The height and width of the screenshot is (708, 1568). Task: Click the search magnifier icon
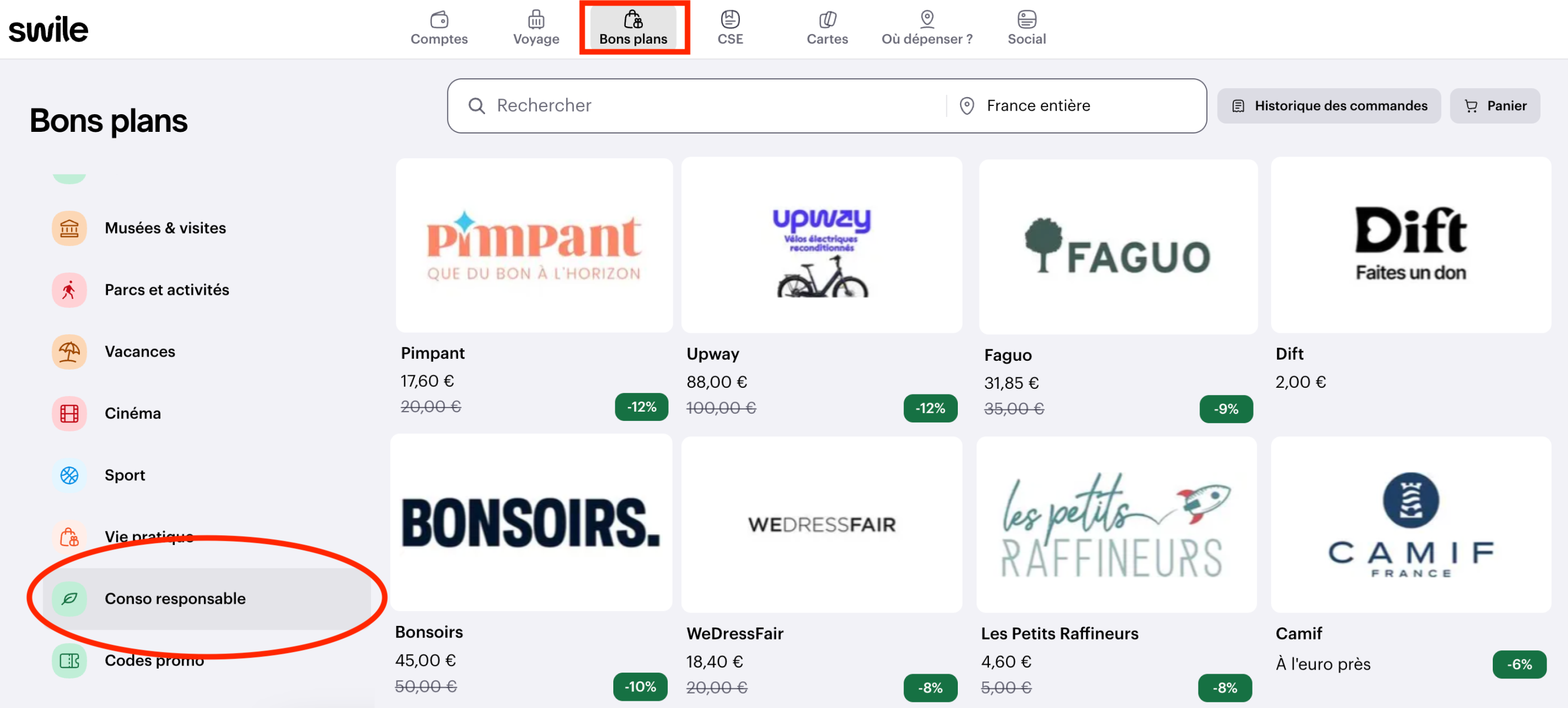pos(476,106)
